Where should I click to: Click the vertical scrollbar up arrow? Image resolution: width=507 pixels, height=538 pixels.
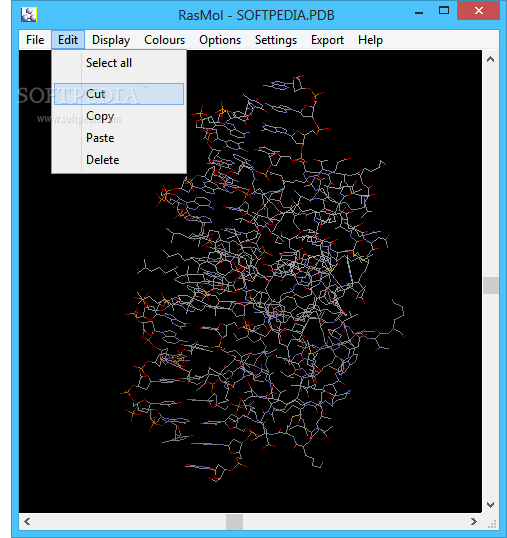click(x=491, y=59)
